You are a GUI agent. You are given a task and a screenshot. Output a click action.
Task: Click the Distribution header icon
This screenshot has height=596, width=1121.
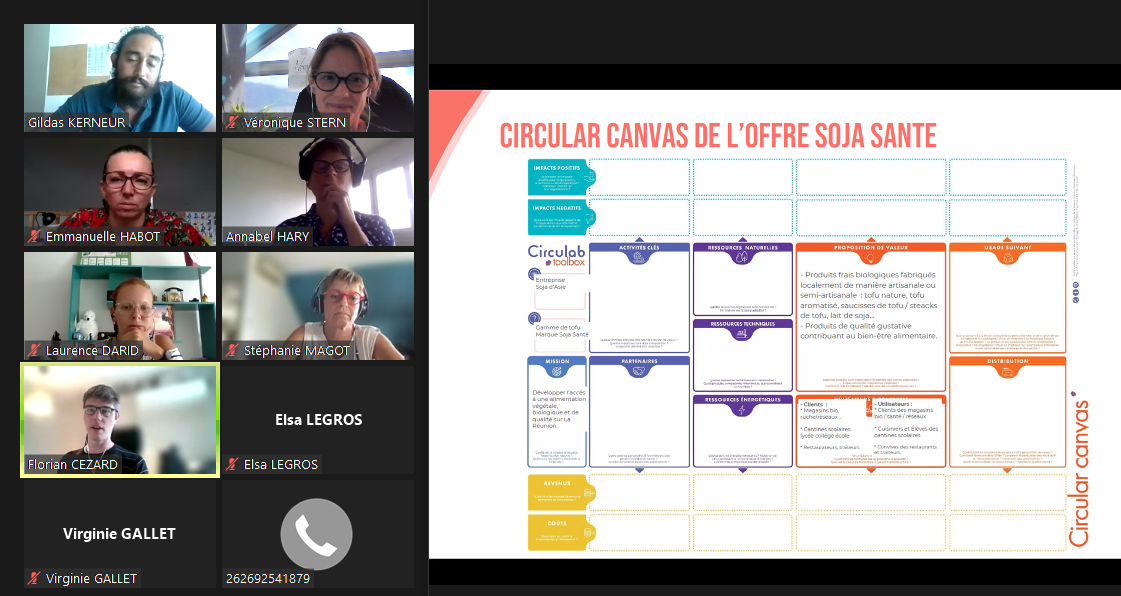(1007, 372)
